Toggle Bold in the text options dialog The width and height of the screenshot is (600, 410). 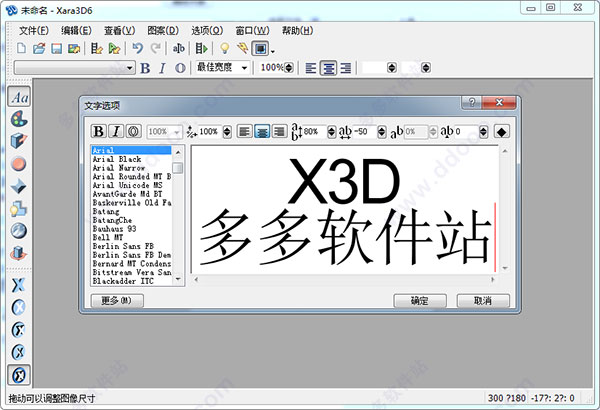pyautogui.click(x=98, y=131)
